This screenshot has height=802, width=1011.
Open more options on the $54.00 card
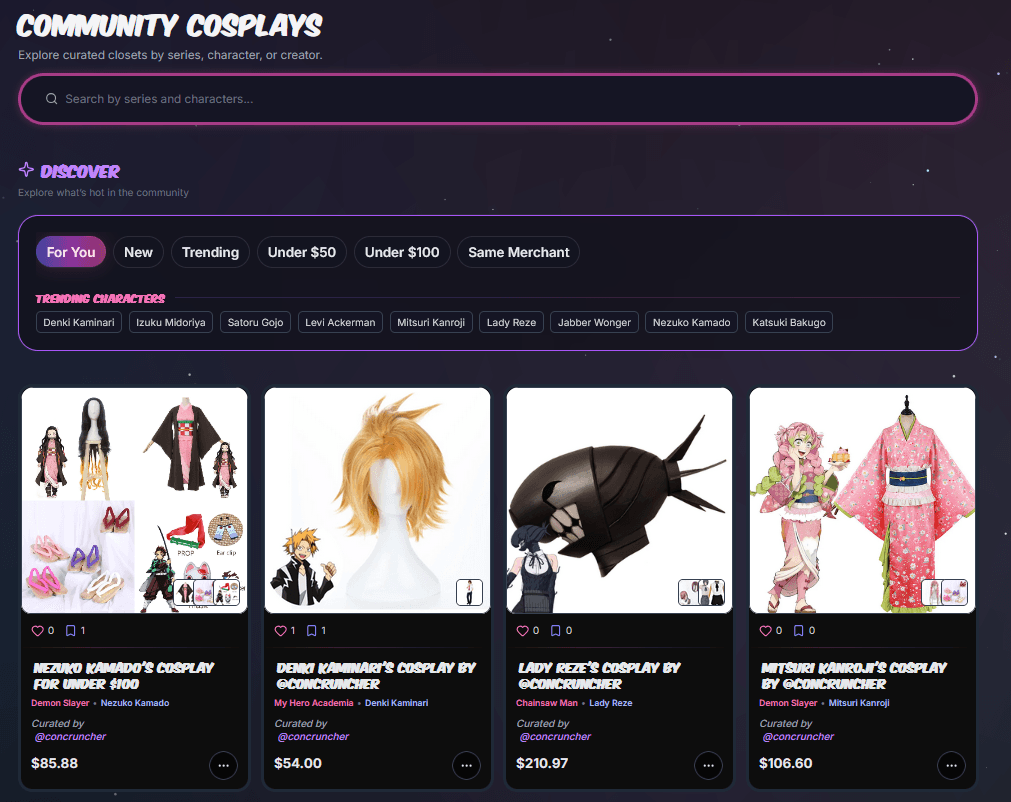[466, 765]
